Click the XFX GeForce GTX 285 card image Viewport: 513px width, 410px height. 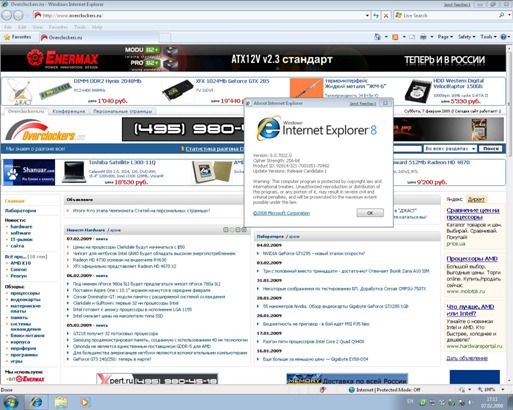pos(177,90)
